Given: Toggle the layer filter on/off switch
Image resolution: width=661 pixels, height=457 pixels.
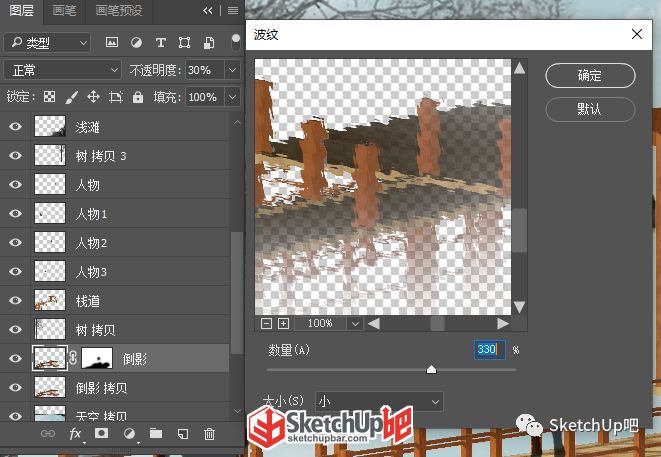Looking at the screenshot, I should [x=236, y=42].
